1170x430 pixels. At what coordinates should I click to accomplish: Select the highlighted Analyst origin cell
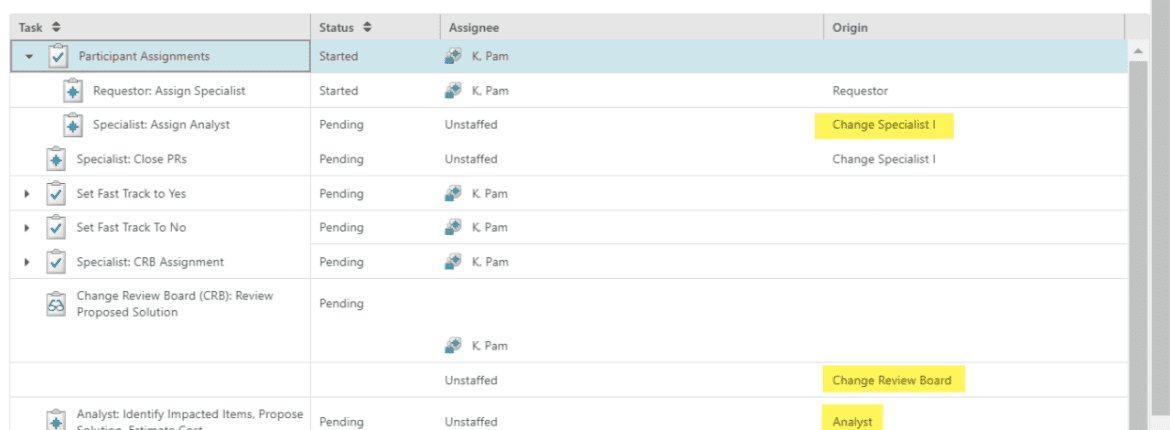point(852,421)
